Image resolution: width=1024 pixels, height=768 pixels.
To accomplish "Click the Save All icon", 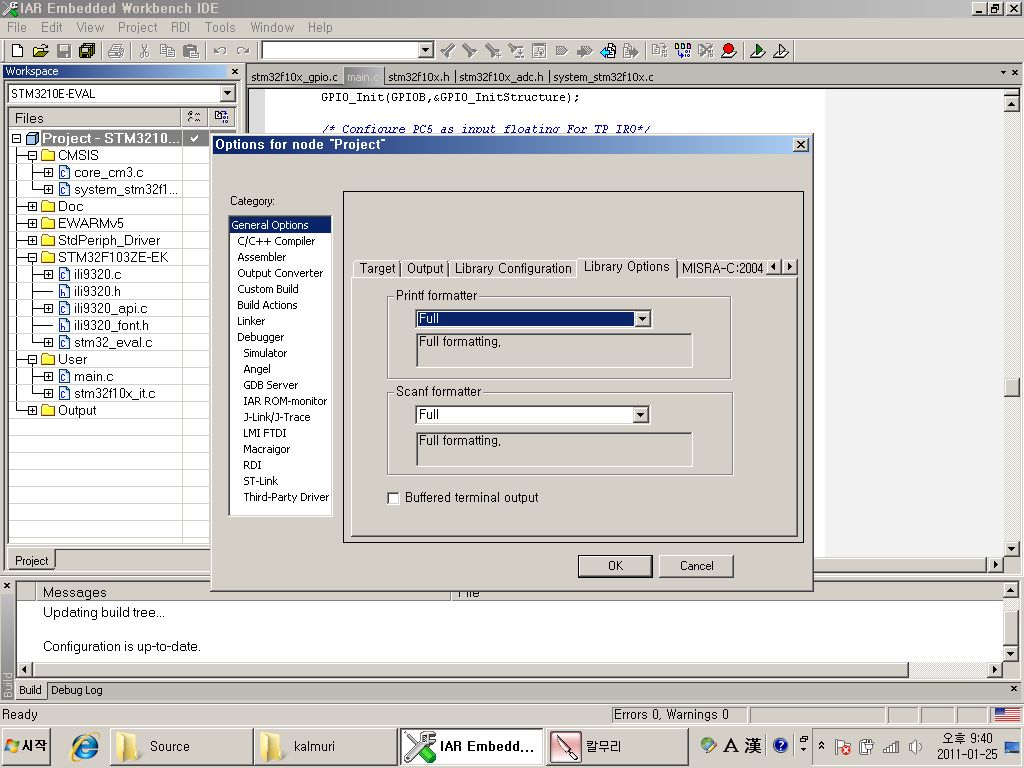I will [x=87, y=50].
